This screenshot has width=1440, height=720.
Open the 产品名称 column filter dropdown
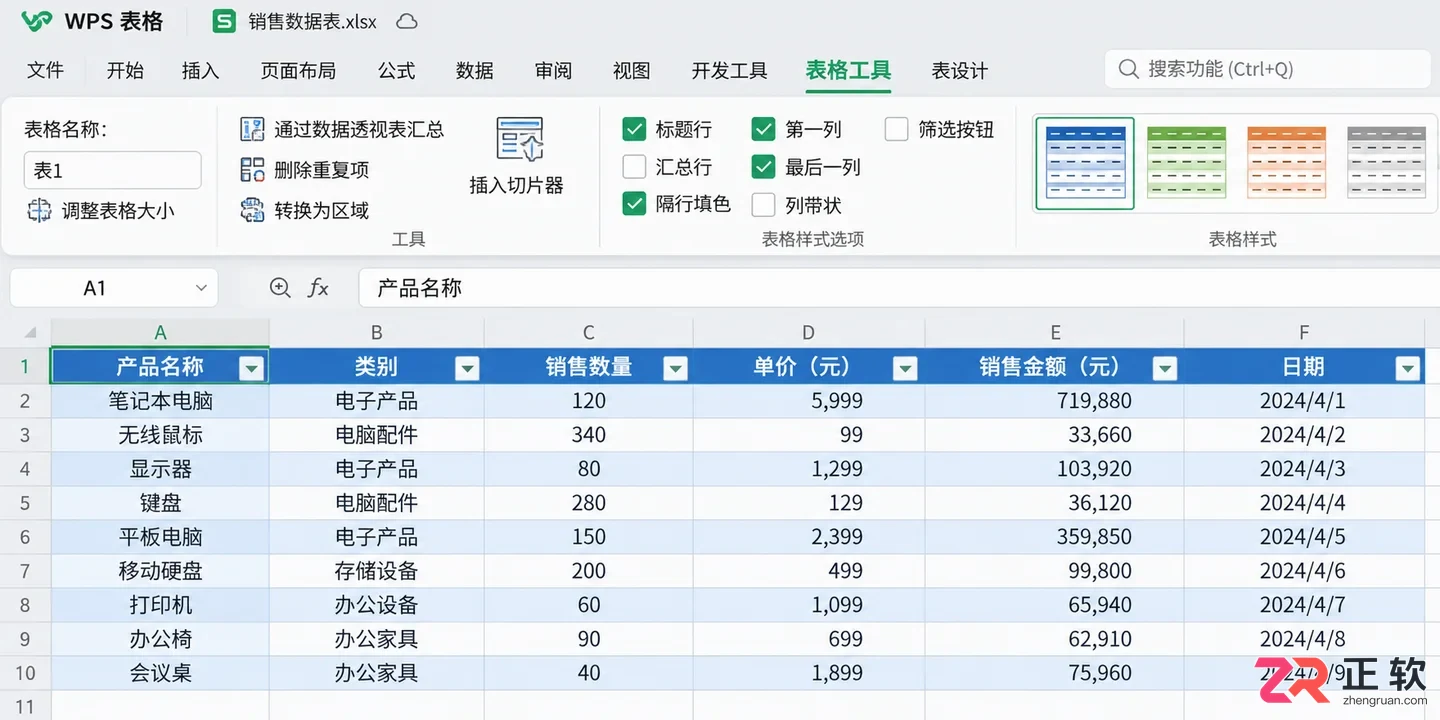pos(252,369)
